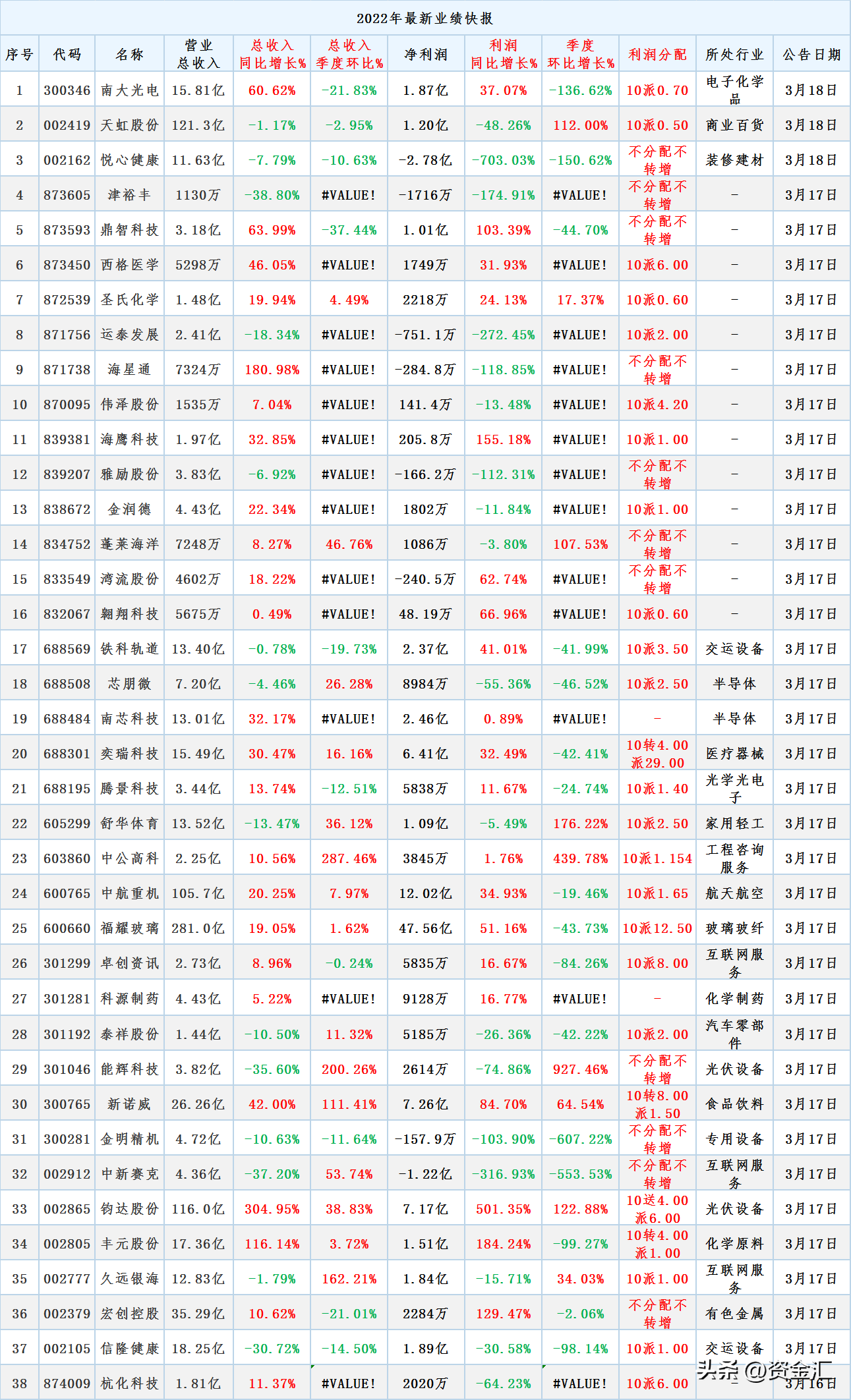Click stock code 871756
This screenshot has height=1400, width=851.
pyautogui.click(x=67, y=335)
